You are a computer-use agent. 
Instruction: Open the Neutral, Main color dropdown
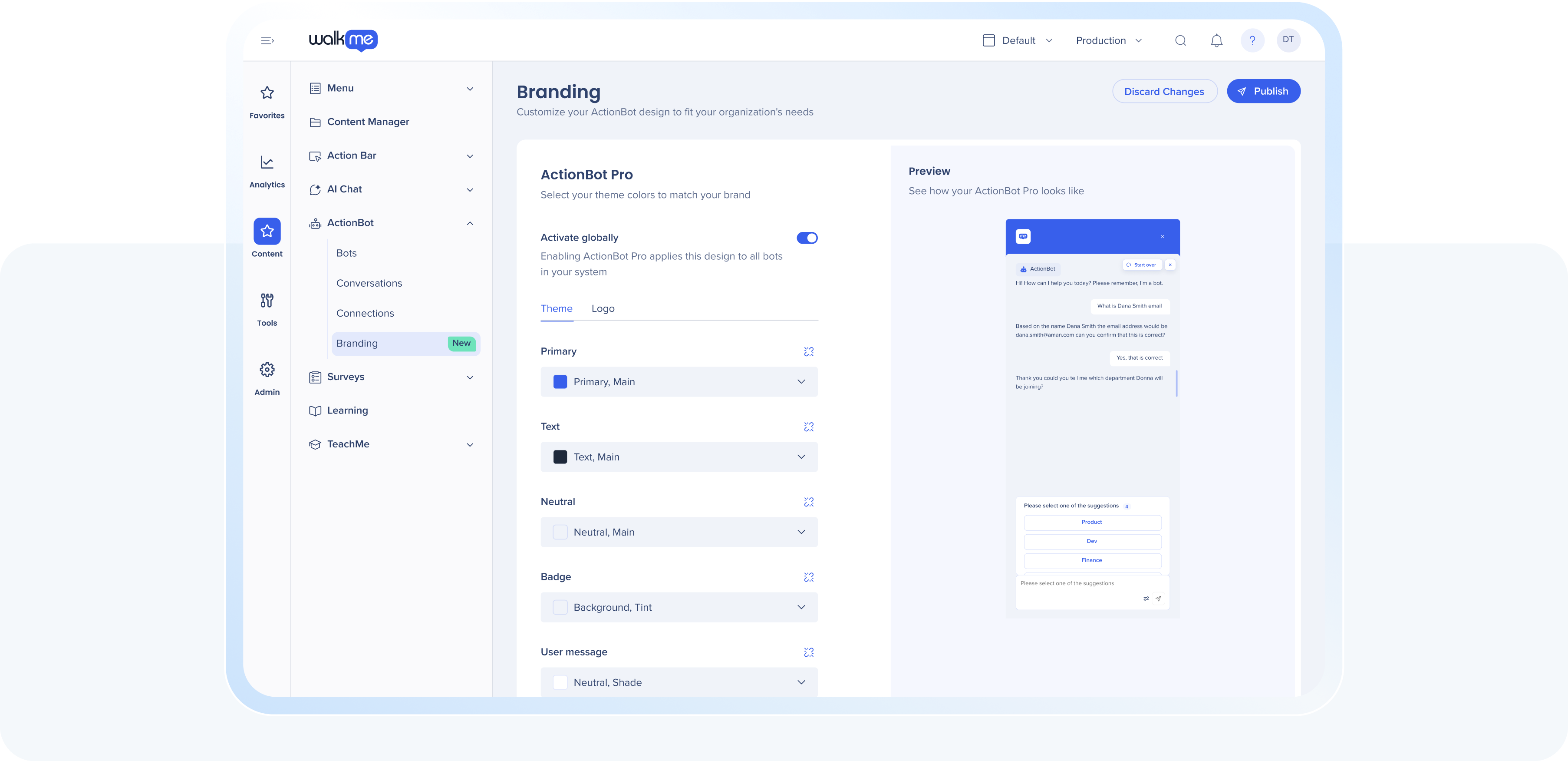click(x=679, y=533)
